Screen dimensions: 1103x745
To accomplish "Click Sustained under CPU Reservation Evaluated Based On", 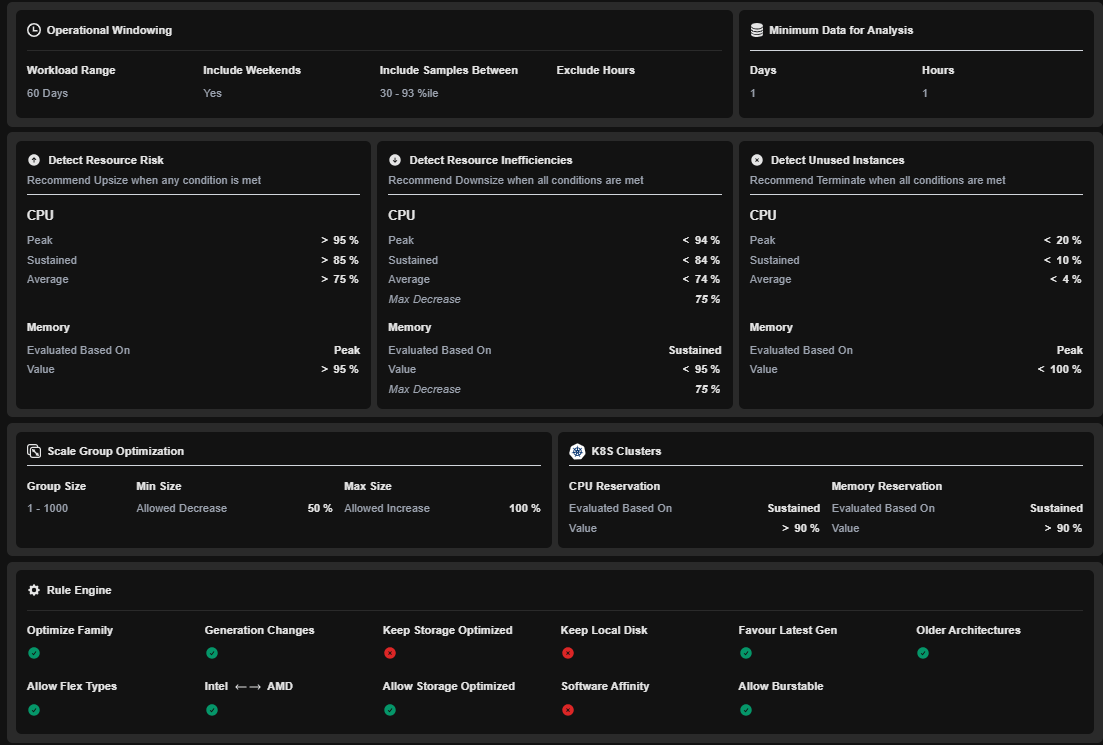I will tap(793, 508).
